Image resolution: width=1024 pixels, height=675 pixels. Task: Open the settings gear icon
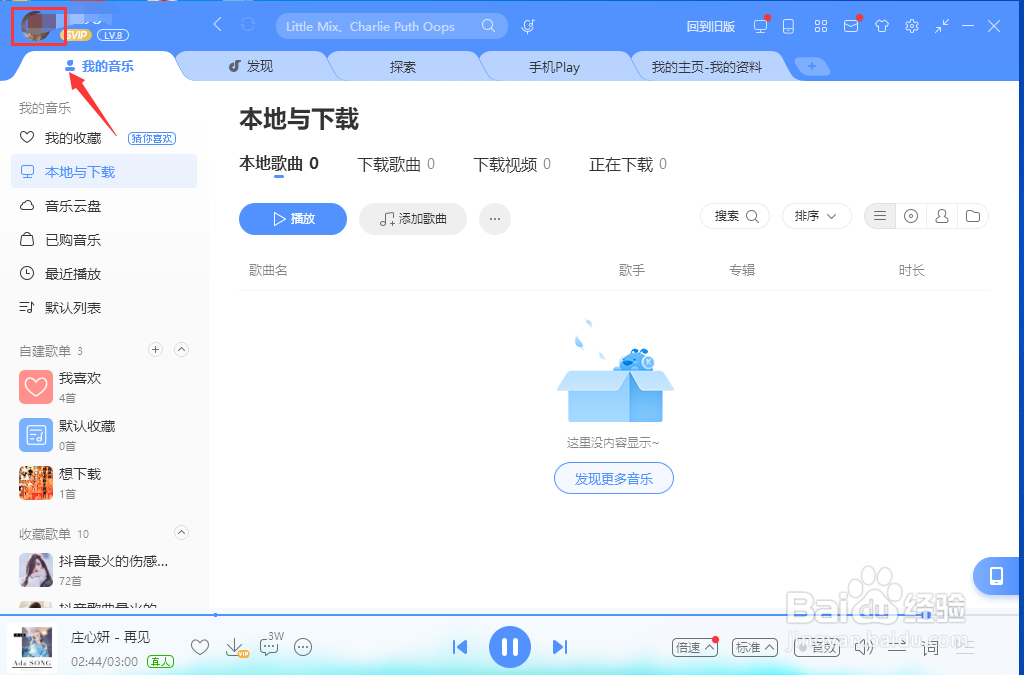pyautogui.click(x=912, y=26)
